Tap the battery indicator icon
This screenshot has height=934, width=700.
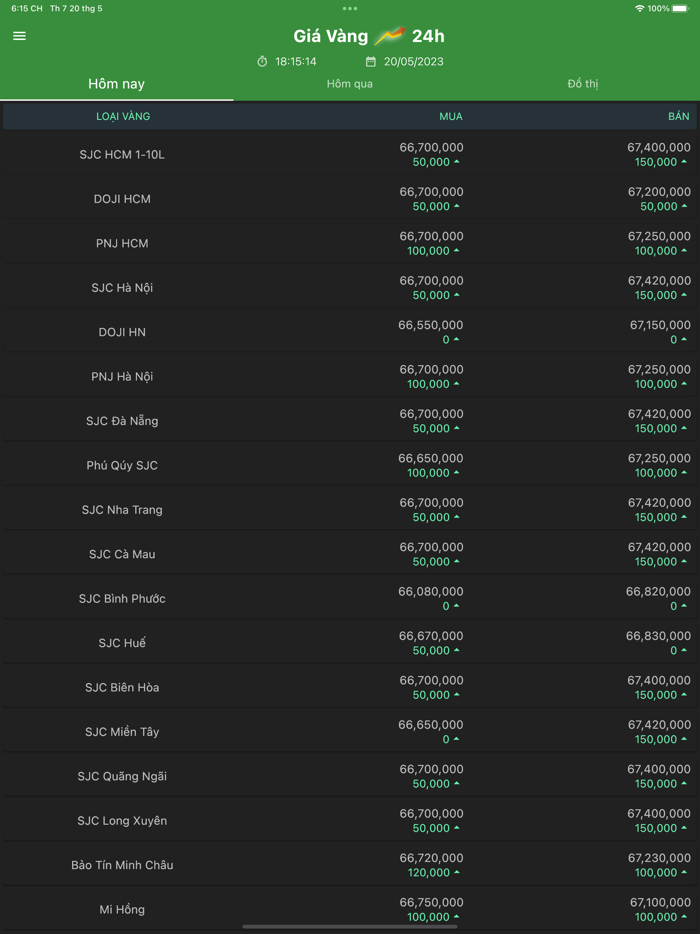click(680, 8)
